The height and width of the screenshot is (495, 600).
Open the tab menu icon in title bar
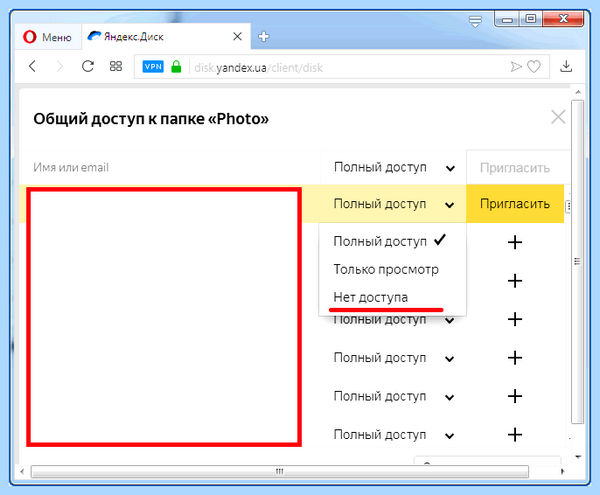[475, 21]
